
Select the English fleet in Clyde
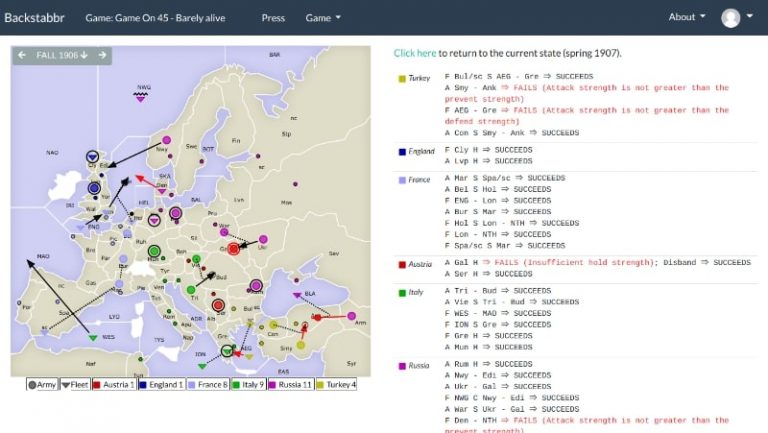click(x=92, y=157)
